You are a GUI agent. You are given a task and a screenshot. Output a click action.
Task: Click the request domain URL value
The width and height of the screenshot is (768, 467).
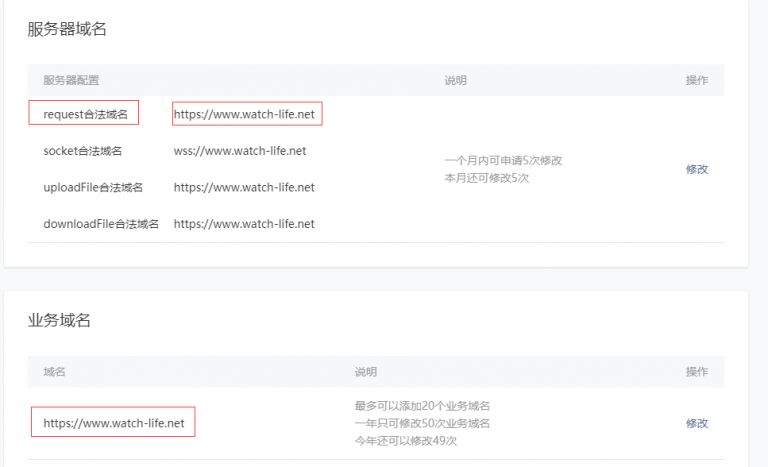tap(244, 114)
